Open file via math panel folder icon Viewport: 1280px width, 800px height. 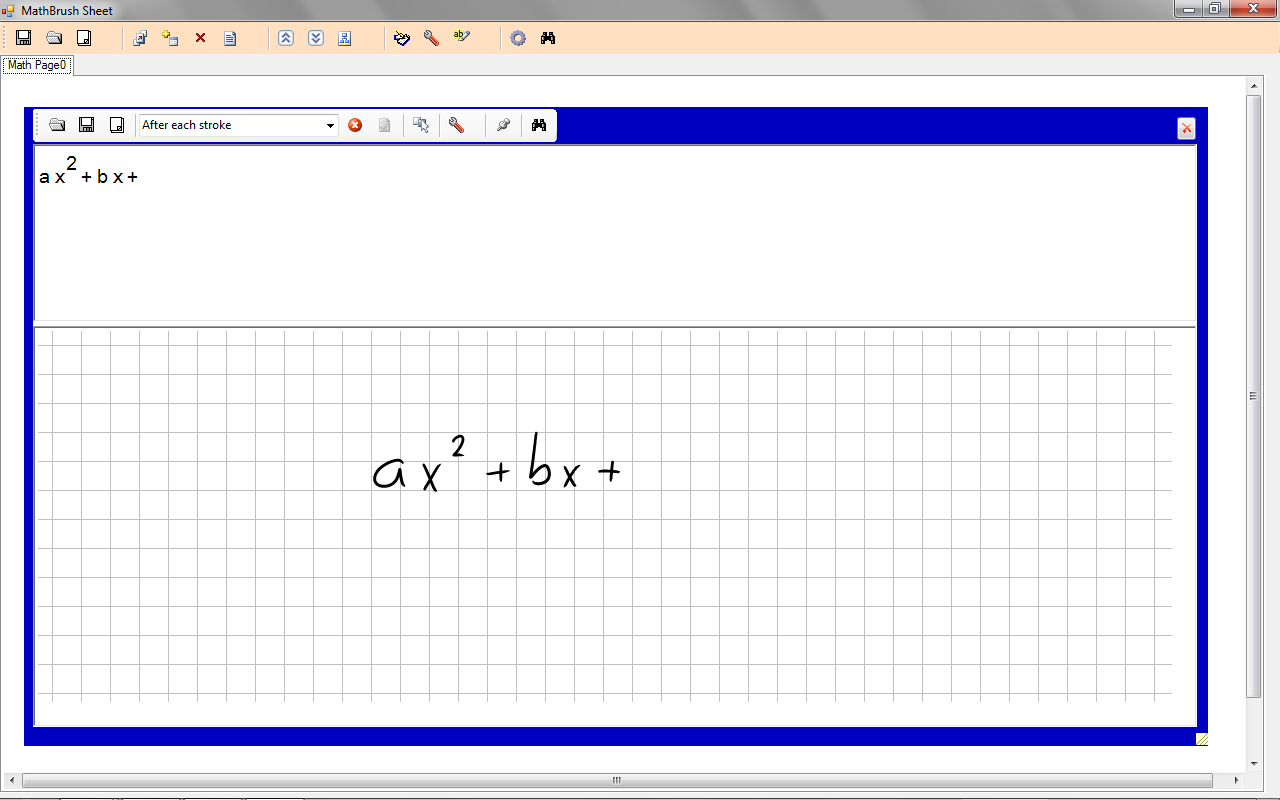click(58, 125)
